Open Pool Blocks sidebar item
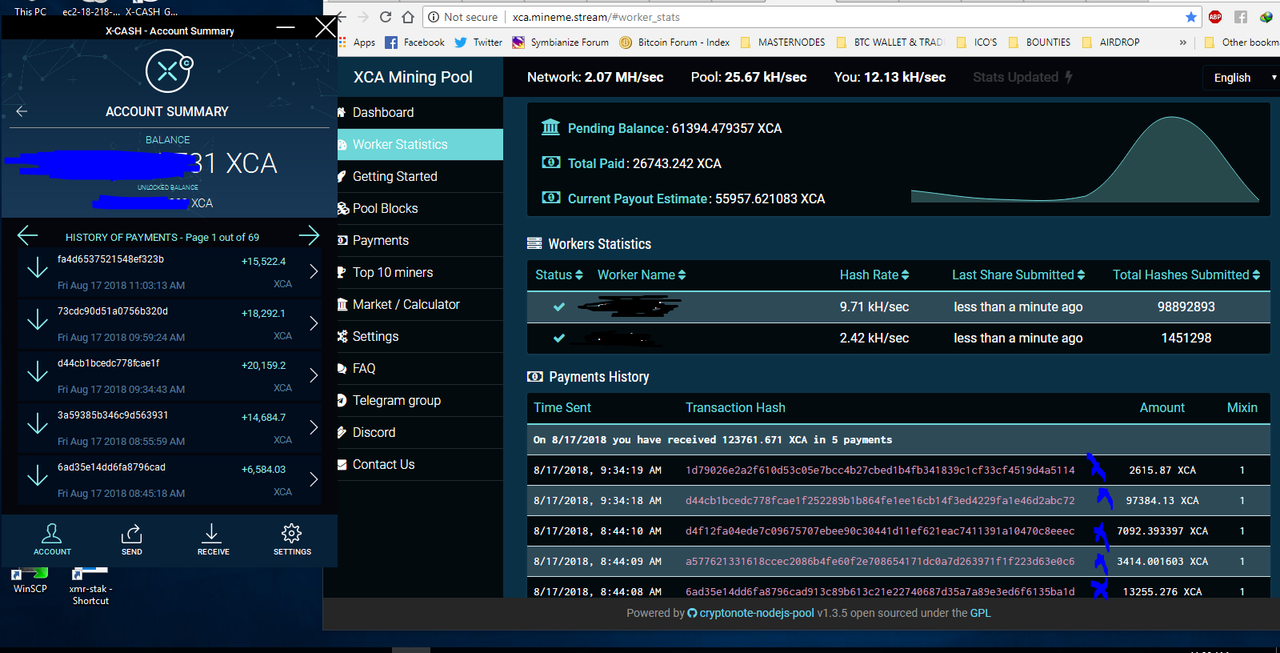Viewport: 1280px width, 653px height. (420, 208)
